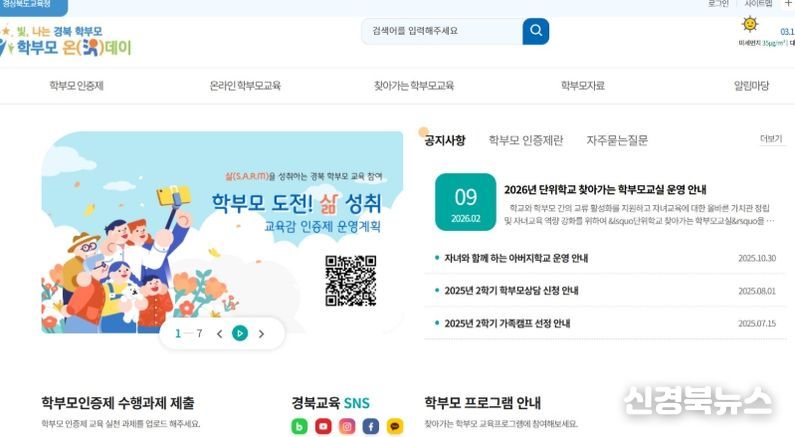The image size is (795, 437).
Task: Open the KakaoTalk SNS icon
Action: click(x=395, y=426)
